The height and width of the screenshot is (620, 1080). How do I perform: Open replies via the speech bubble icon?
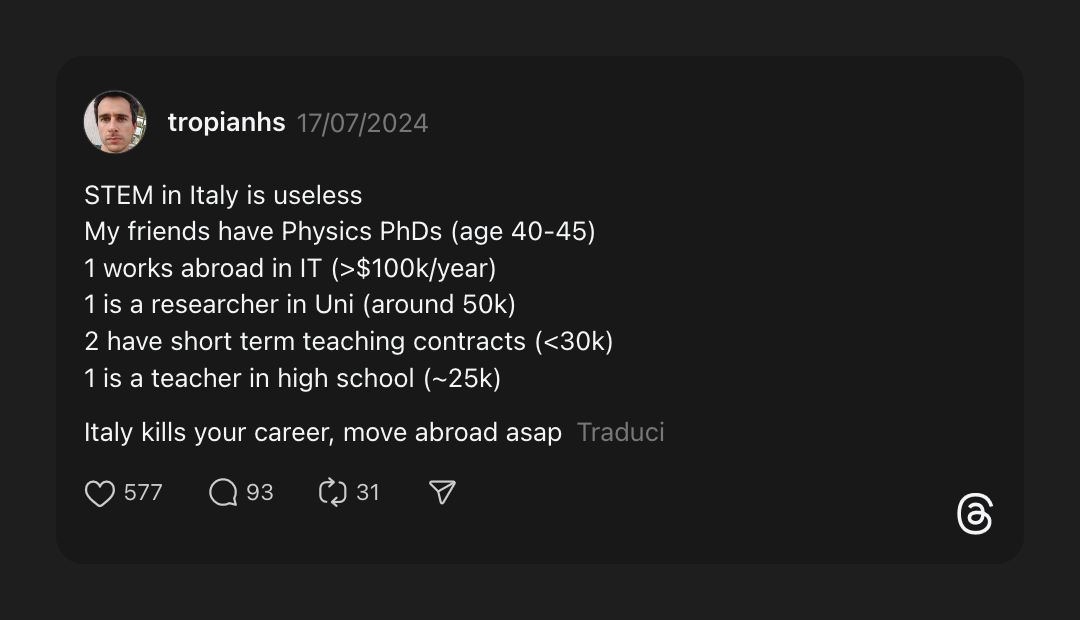[x=223, y=493]
